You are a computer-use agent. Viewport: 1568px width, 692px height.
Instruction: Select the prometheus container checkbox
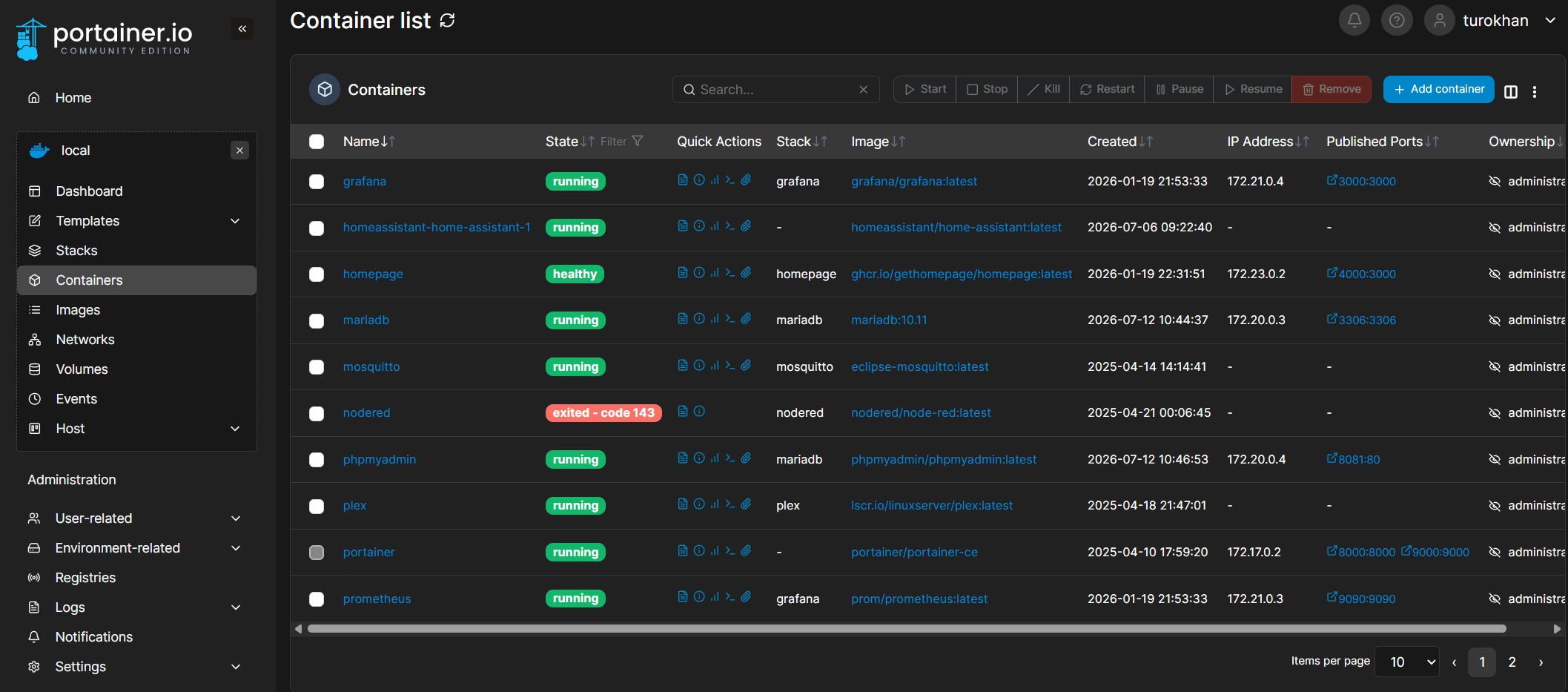click(317, 599)
